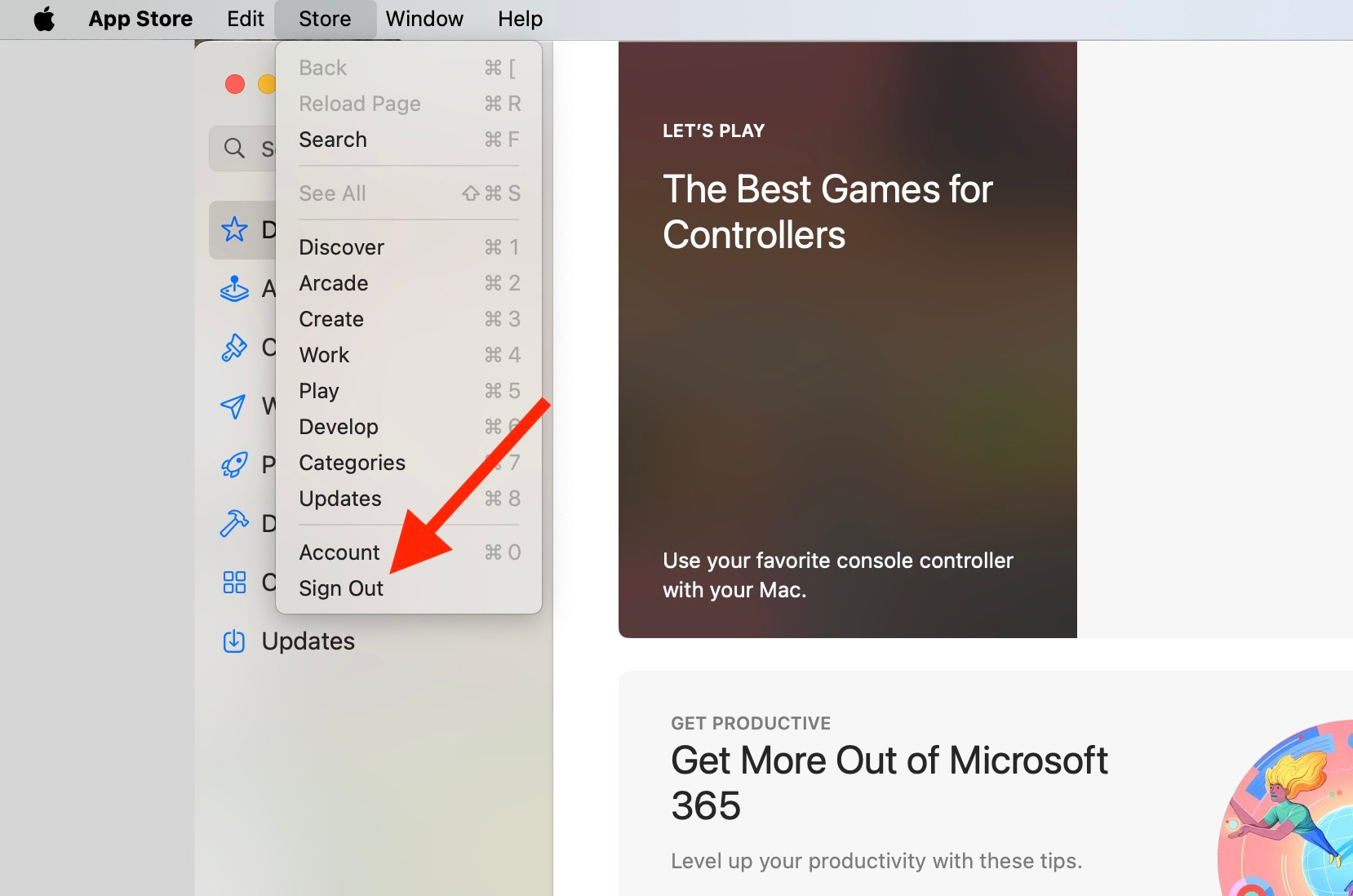Open the Apple menu
Image resolution: width=1353 pixels, height=896 pixels.
pyautogui.click(x=44, y=19)
